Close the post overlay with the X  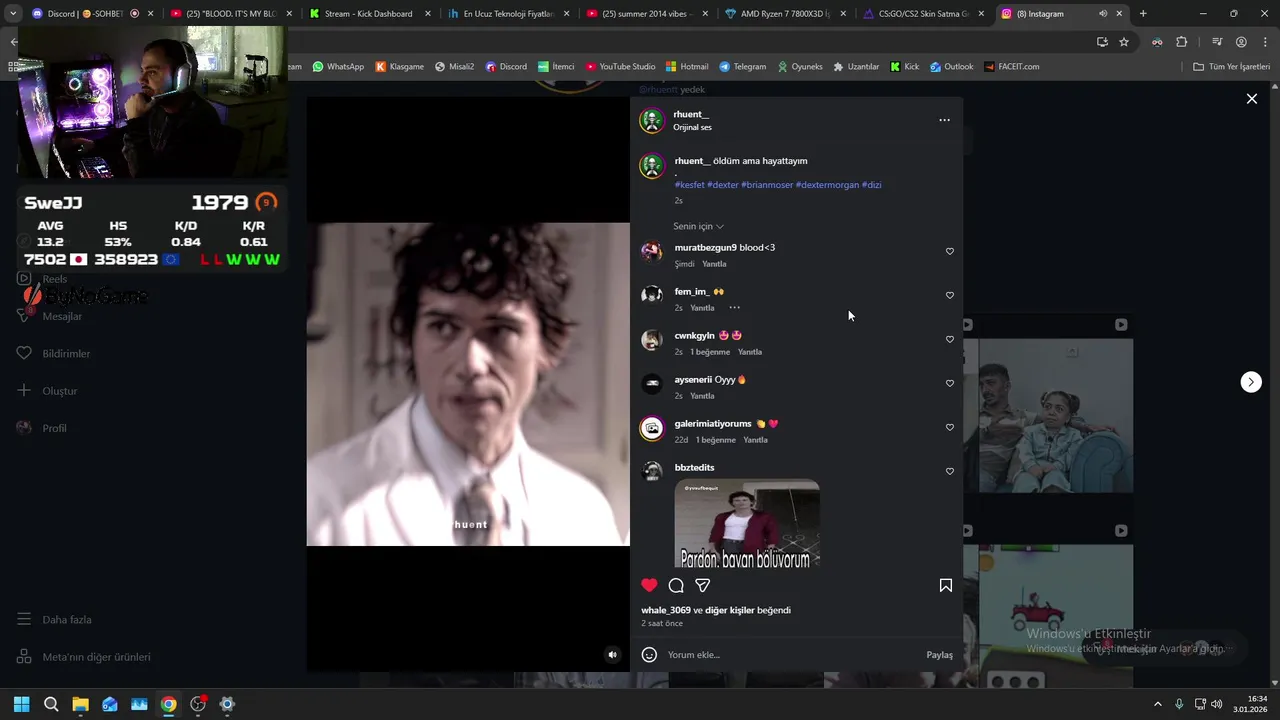click(1251, 99)
